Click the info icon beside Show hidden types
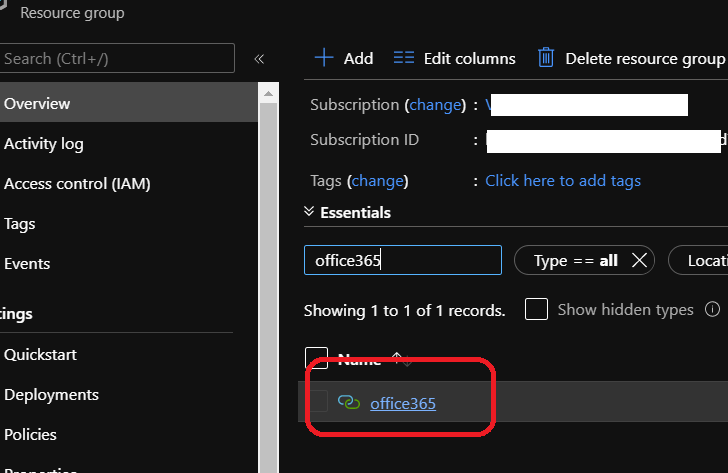Screen dimensions: 728x473 (713, 310)
